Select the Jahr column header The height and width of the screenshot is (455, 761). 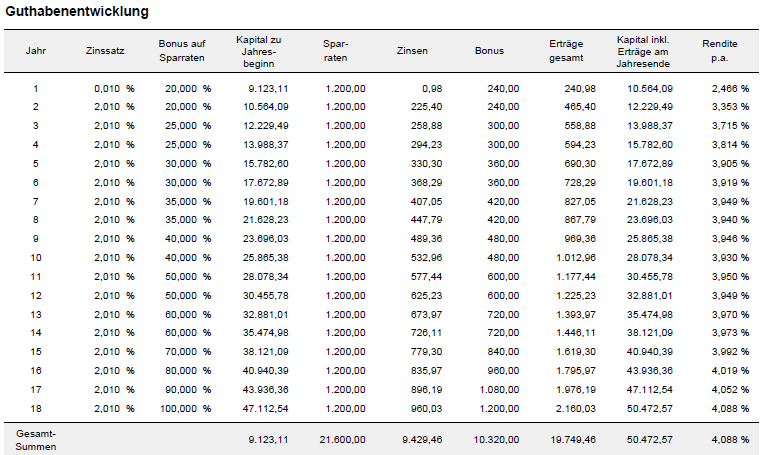pos(35,51)
